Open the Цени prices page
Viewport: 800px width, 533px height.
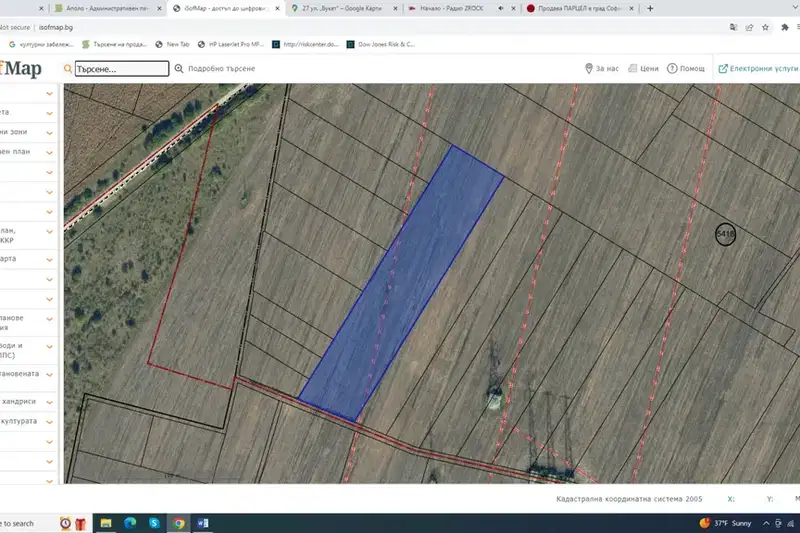point(643,68)
